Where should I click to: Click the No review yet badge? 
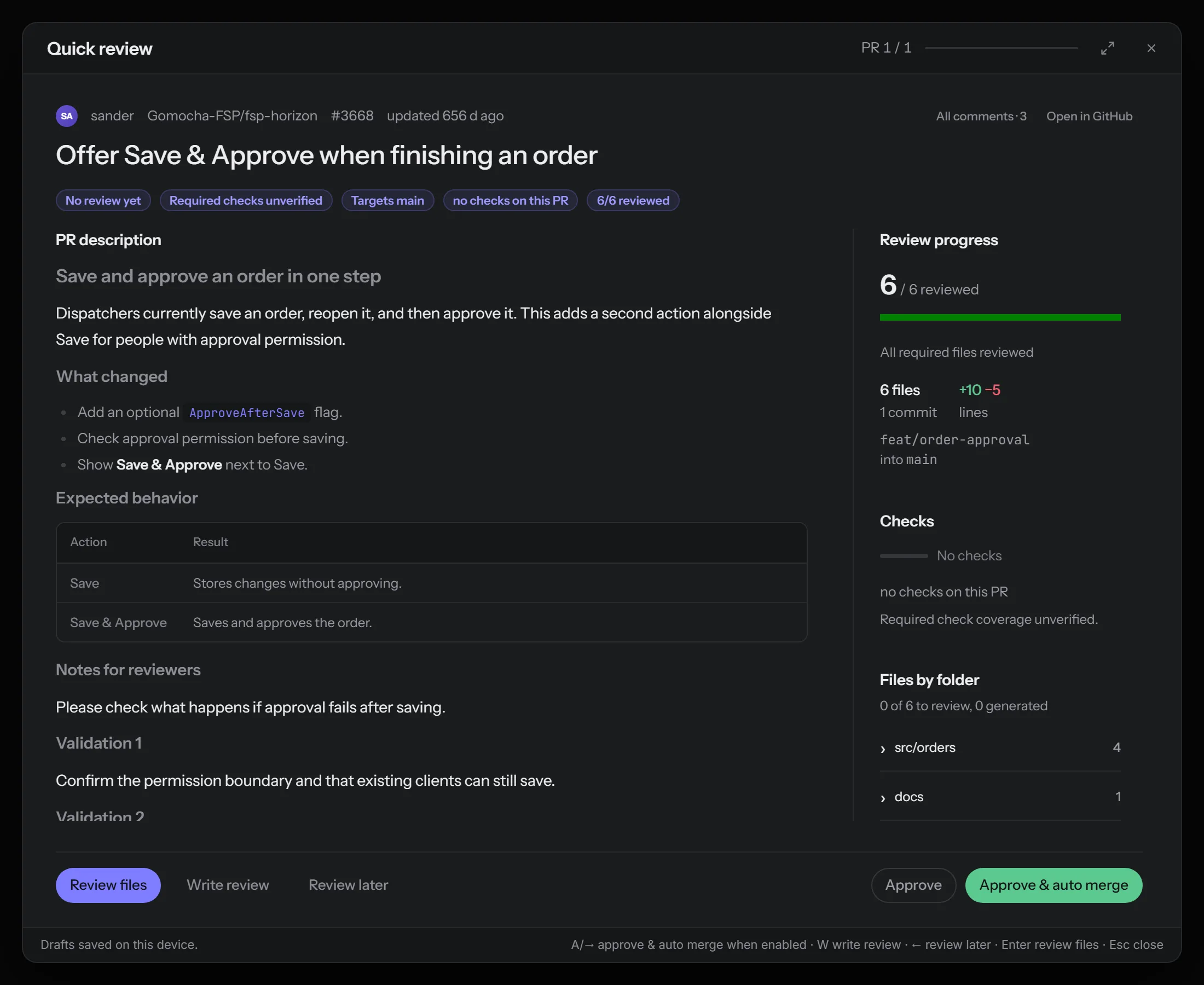click(x=103, y=200)
